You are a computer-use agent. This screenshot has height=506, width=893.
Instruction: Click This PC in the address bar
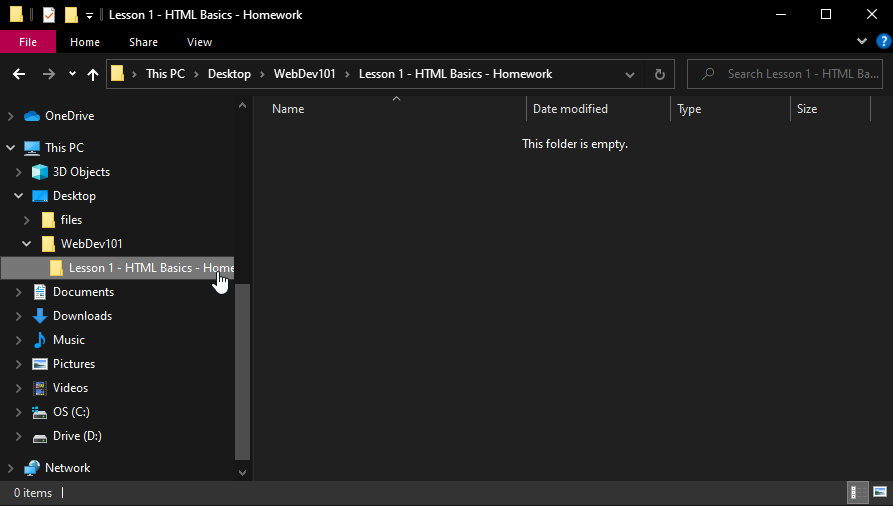(165, 74)
